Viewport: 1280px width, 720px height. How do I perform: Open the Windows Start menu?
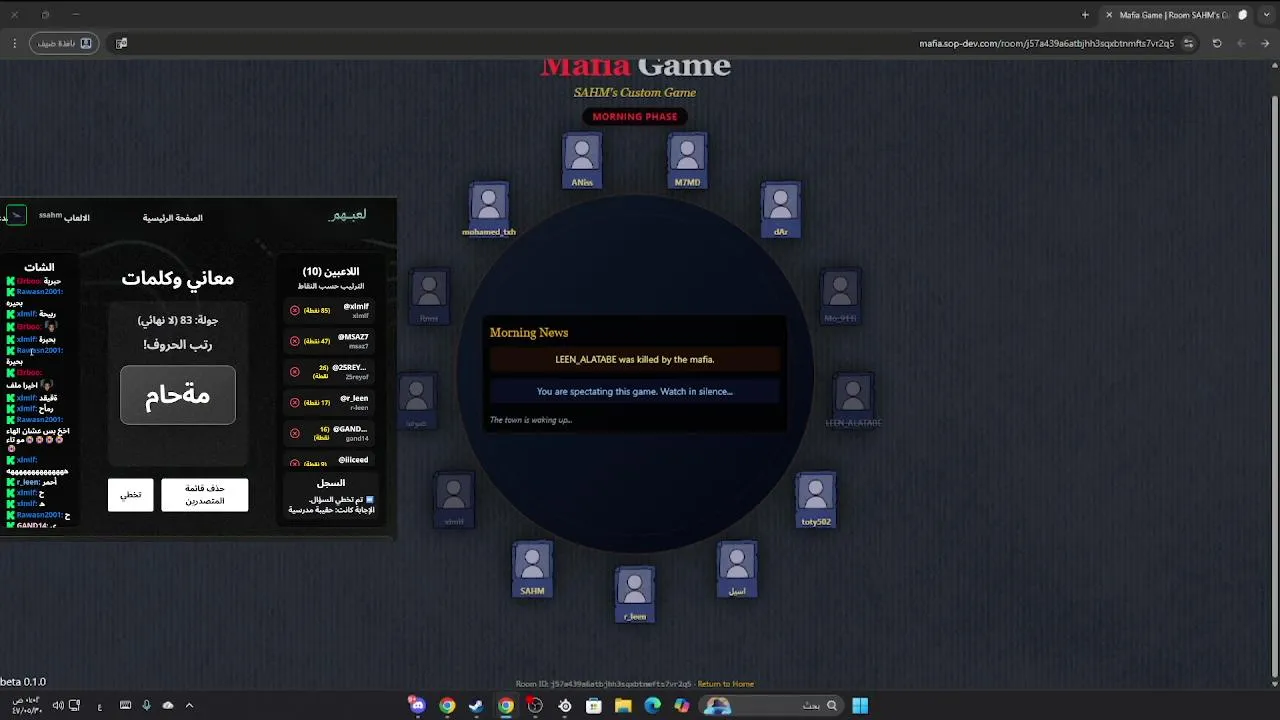click(x=860, y=705)
